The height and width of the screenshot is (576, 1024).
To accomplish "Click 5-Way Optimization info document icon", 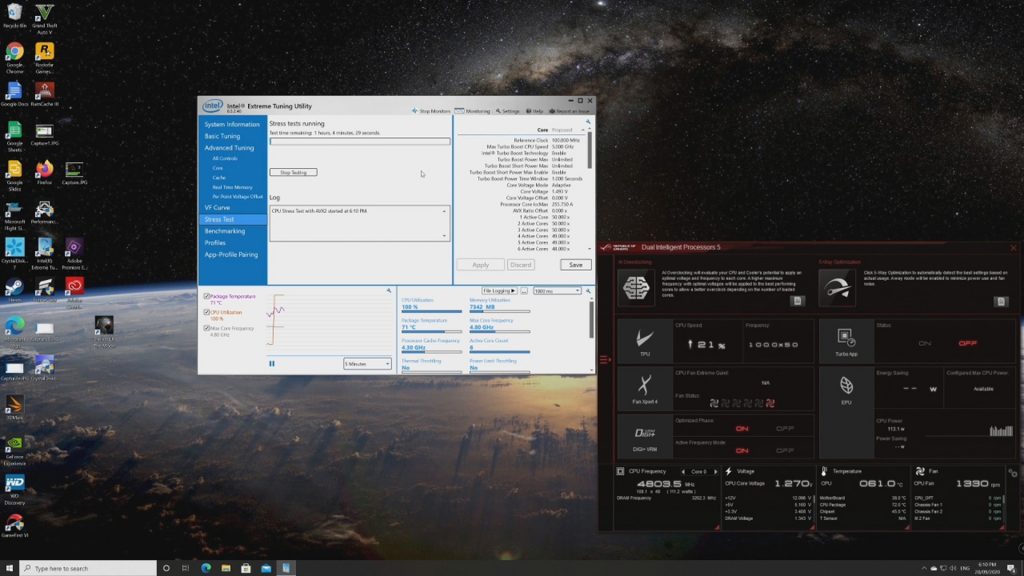I will pos(1000,301).
